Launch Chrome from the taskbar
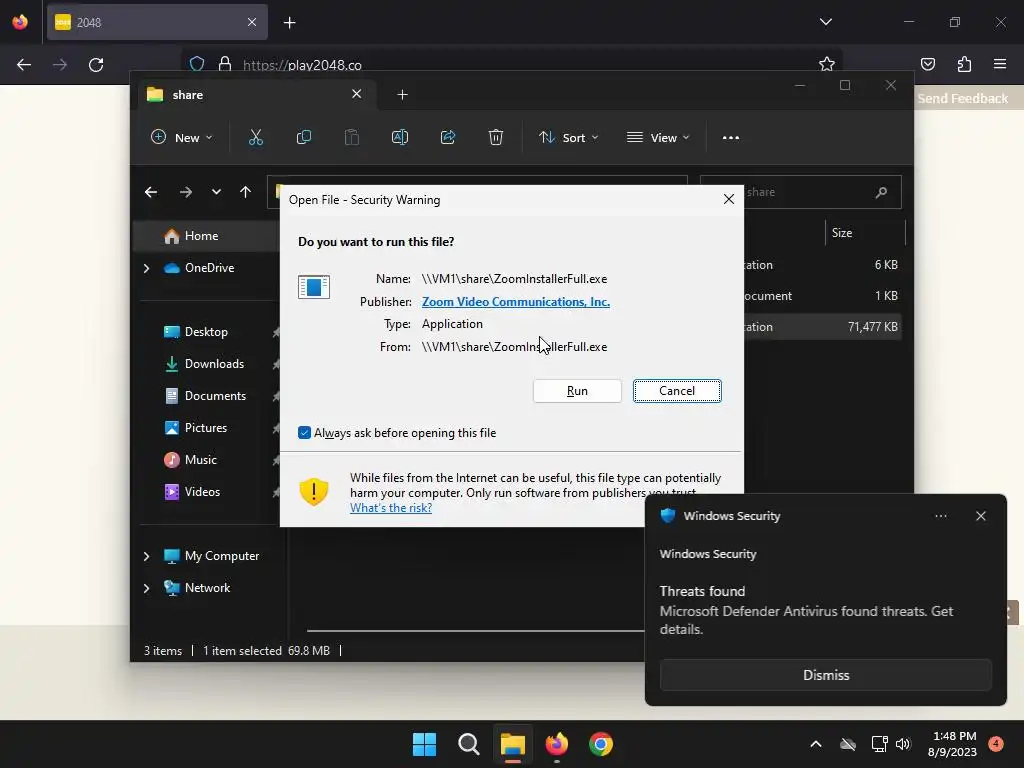The height and width of the screenshot is (768, 1024). coord(601,744)
